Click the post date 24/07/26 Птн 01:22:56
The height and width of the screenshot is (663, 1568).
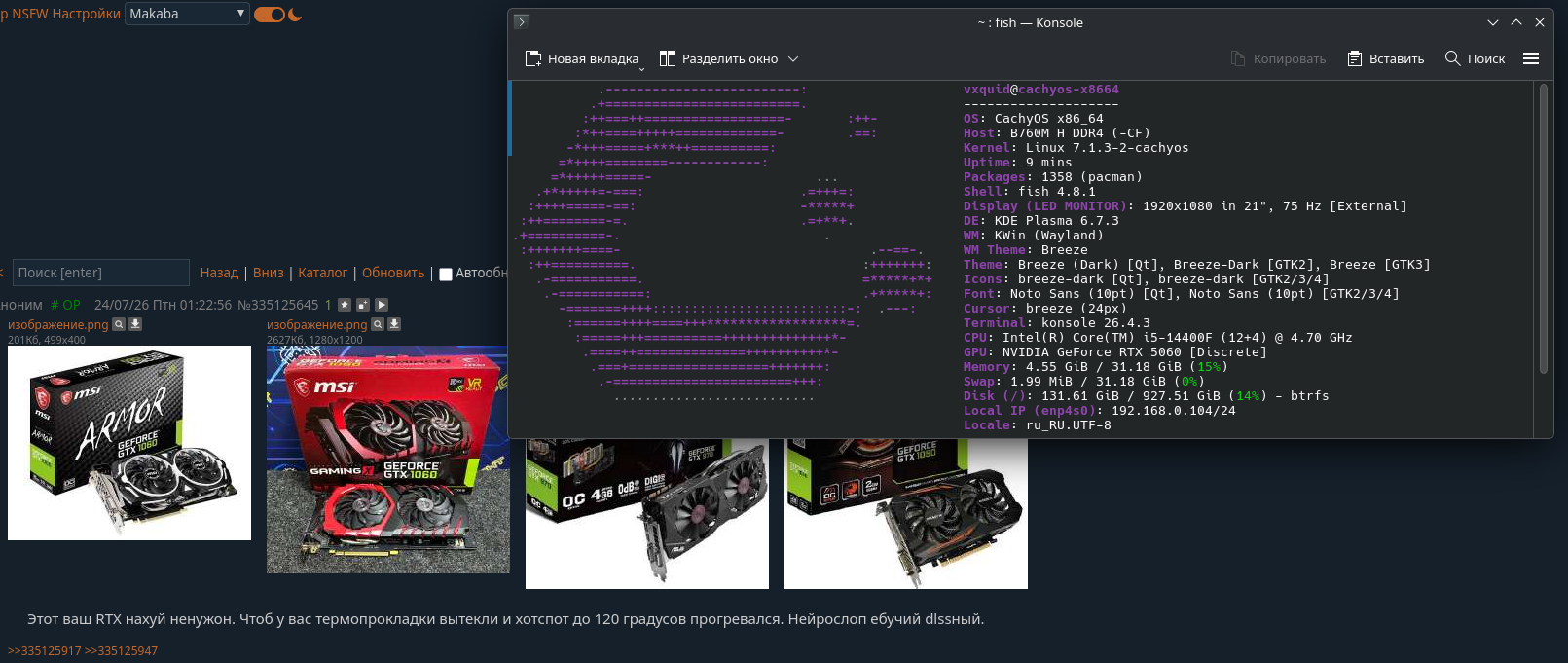(163, 305)
